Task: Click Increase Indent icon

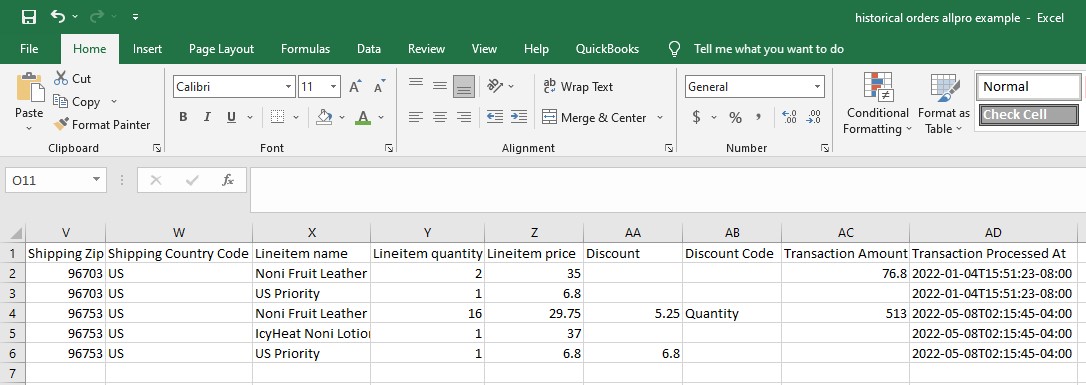Action: (x=519, y=117)
